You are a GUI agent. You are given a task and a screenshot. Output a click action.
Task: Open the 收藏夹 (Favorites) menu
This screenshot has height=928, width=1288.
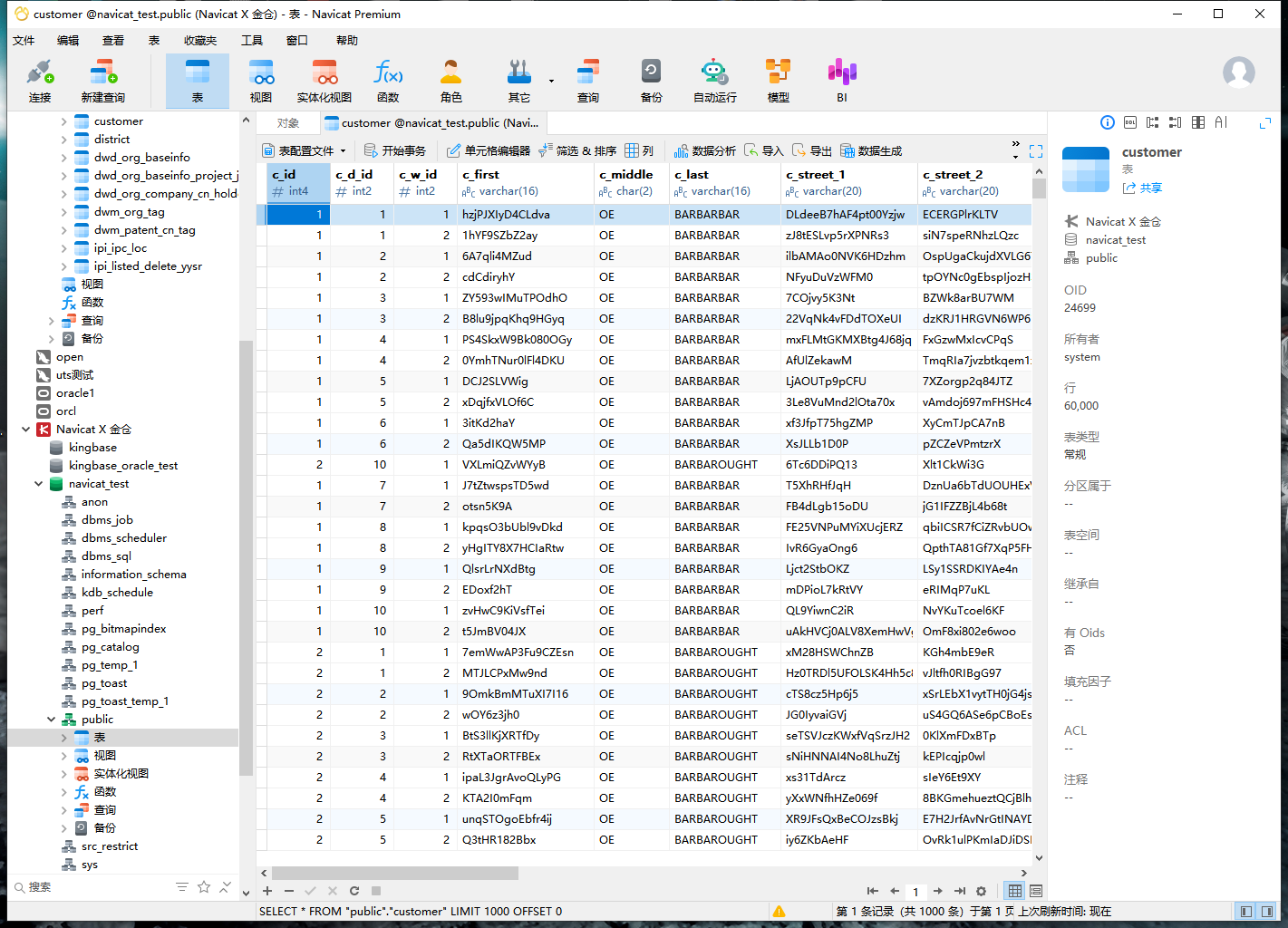click(x=200, y=40)
